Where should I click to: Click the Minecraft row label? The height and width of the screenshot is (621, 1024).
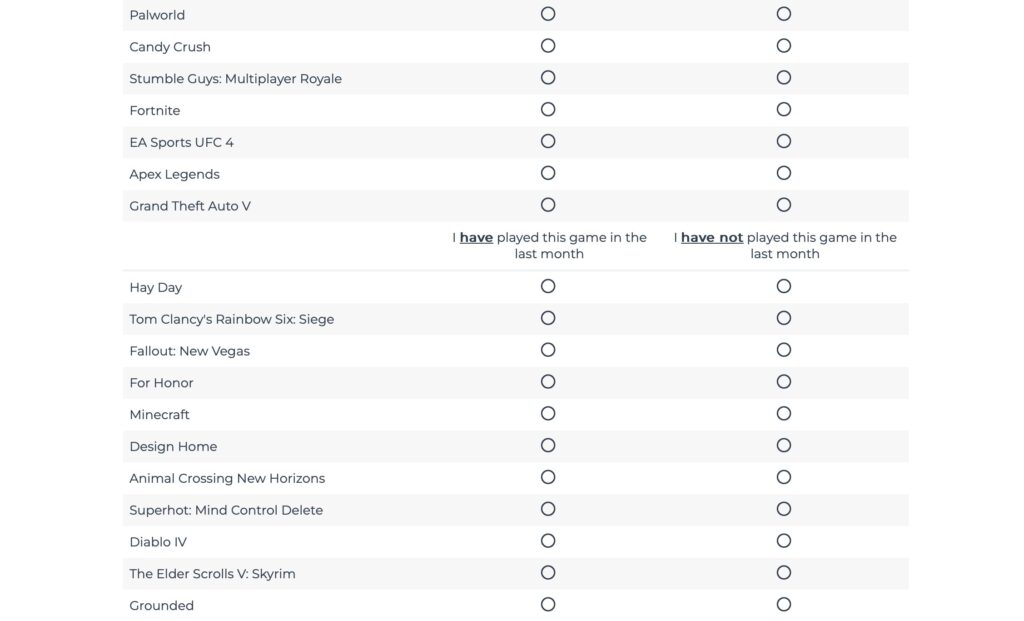click(159, 415)
